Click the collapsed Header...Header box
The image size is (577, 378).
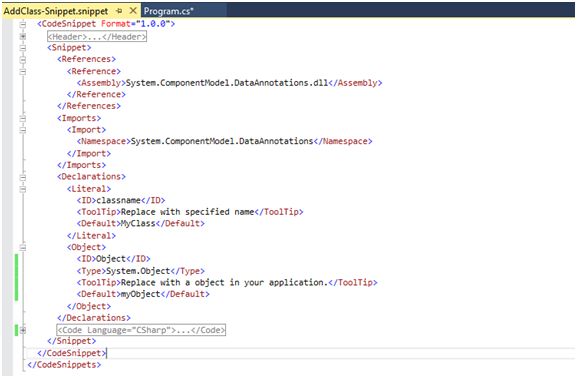pos(97,36)
